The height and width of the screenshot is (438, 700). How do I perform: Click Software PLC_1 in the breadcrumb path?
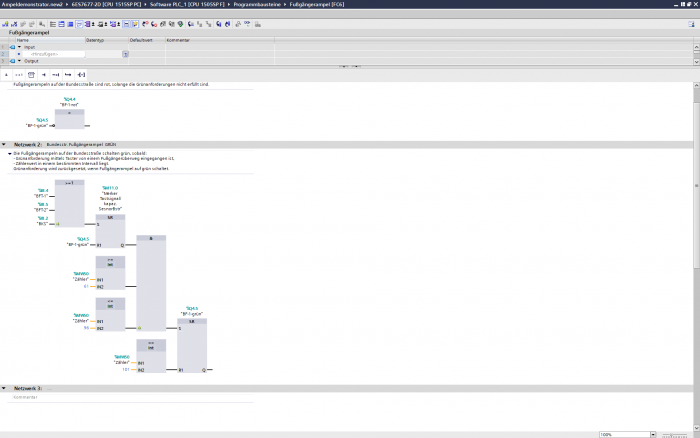point(182,4)
